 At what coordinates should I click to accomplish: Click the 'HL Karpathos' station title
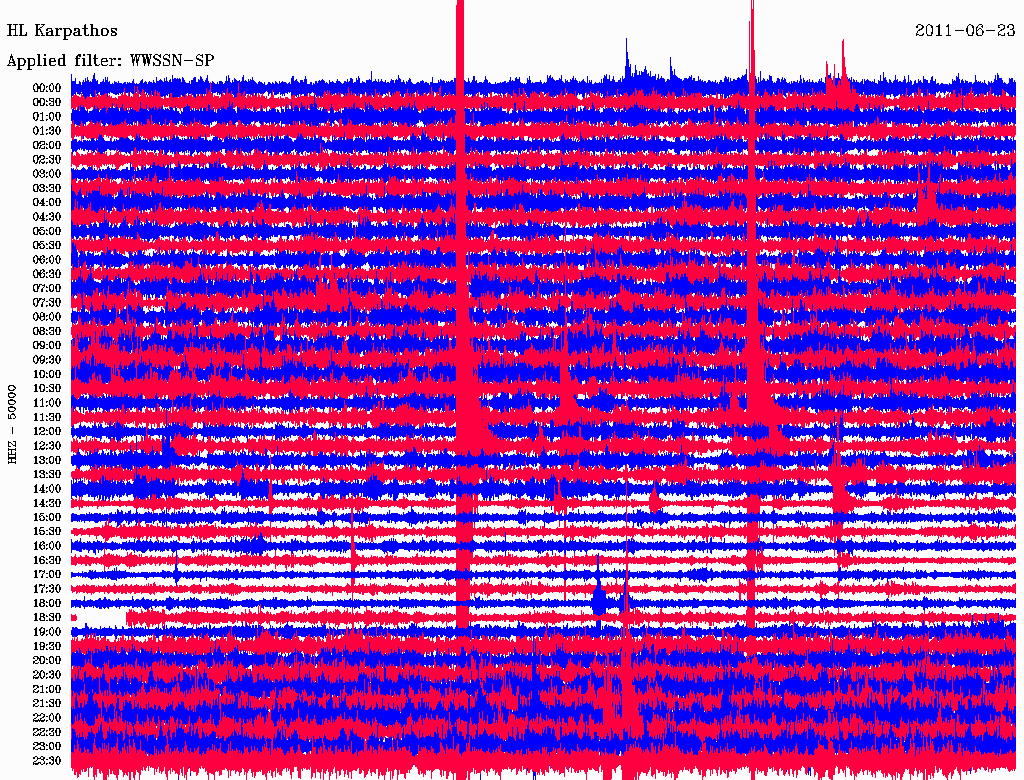pyautogui.click(x=62, y=31)
